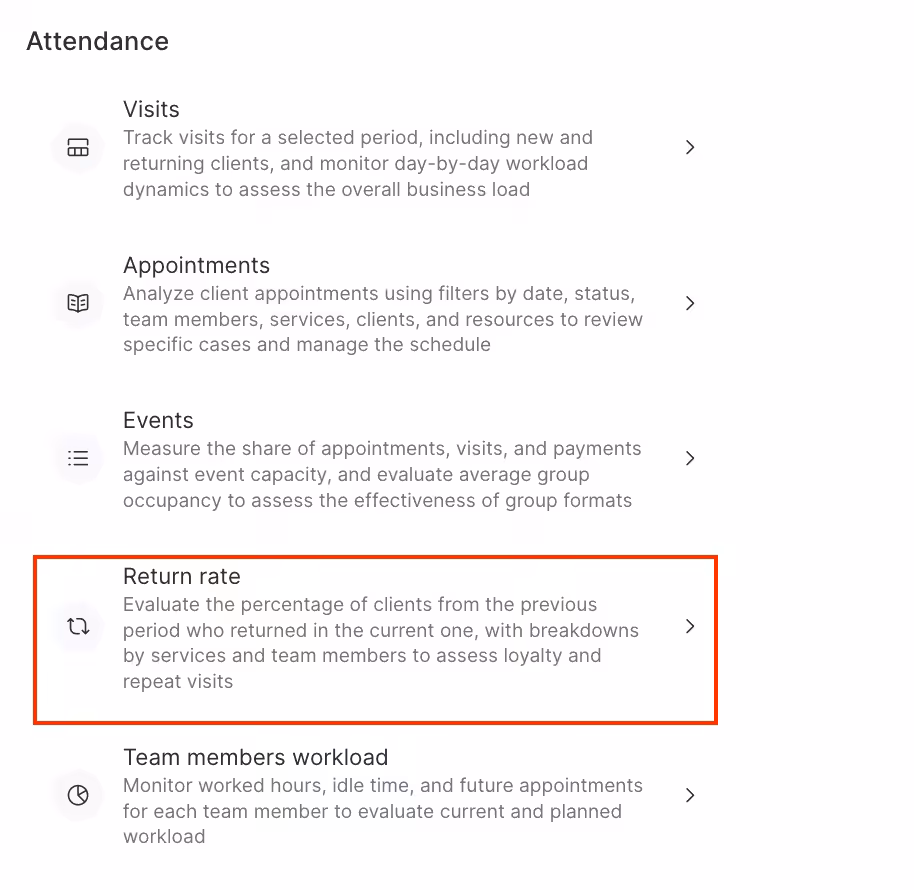Click the Team members workload chevron
The image size is (914, 890).
tap(690, 795)
